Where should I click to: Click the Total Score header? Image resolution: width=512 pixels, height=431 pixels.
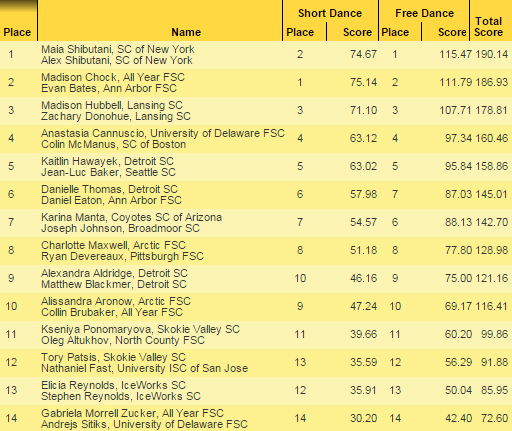click(x=488, y=27)
